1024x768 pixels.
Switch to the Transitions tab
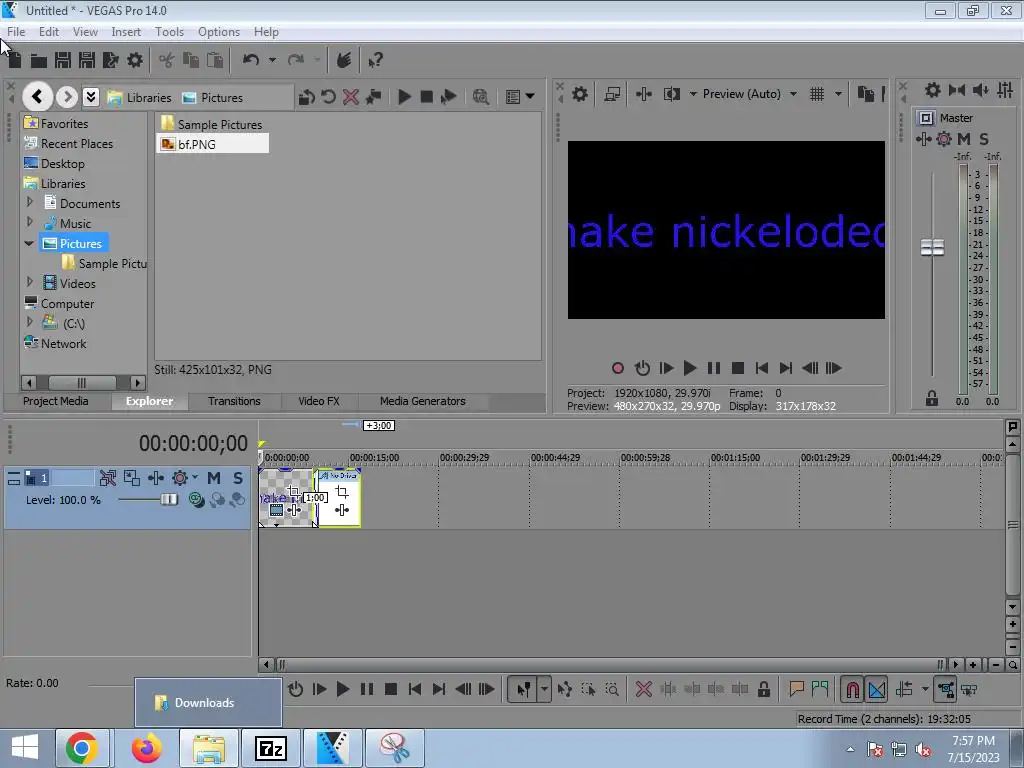pyautogui.click(x=234, y=401)
